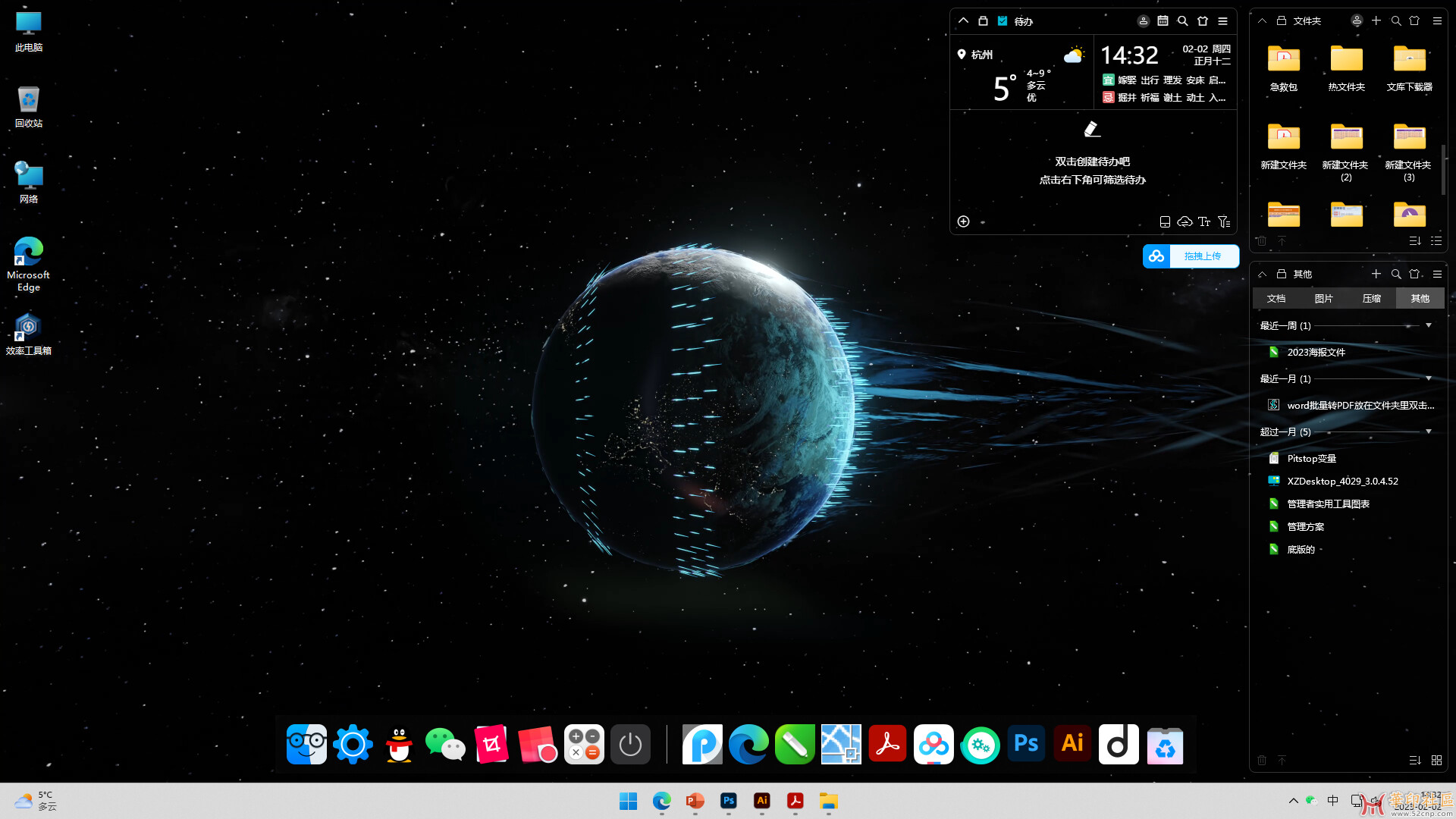
Task: Show hidden system tray icons
Action: pos(1293,801)
